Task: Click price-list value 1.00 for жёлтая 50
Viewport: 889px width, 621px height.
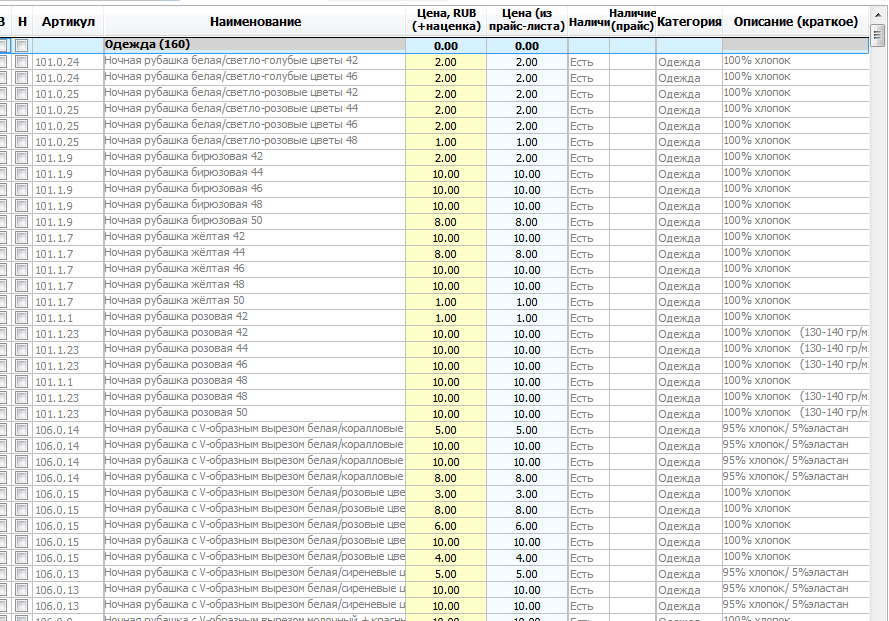Action: click(527, 302)
